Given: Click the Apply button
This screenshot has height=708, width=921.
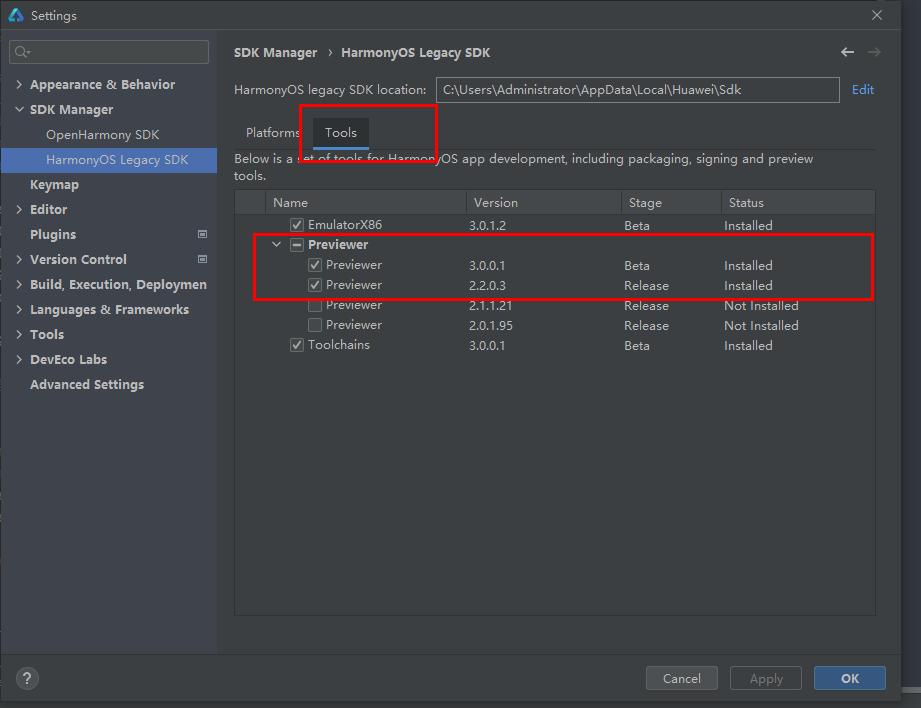Looking at the screenshot, I should (766, 678).
